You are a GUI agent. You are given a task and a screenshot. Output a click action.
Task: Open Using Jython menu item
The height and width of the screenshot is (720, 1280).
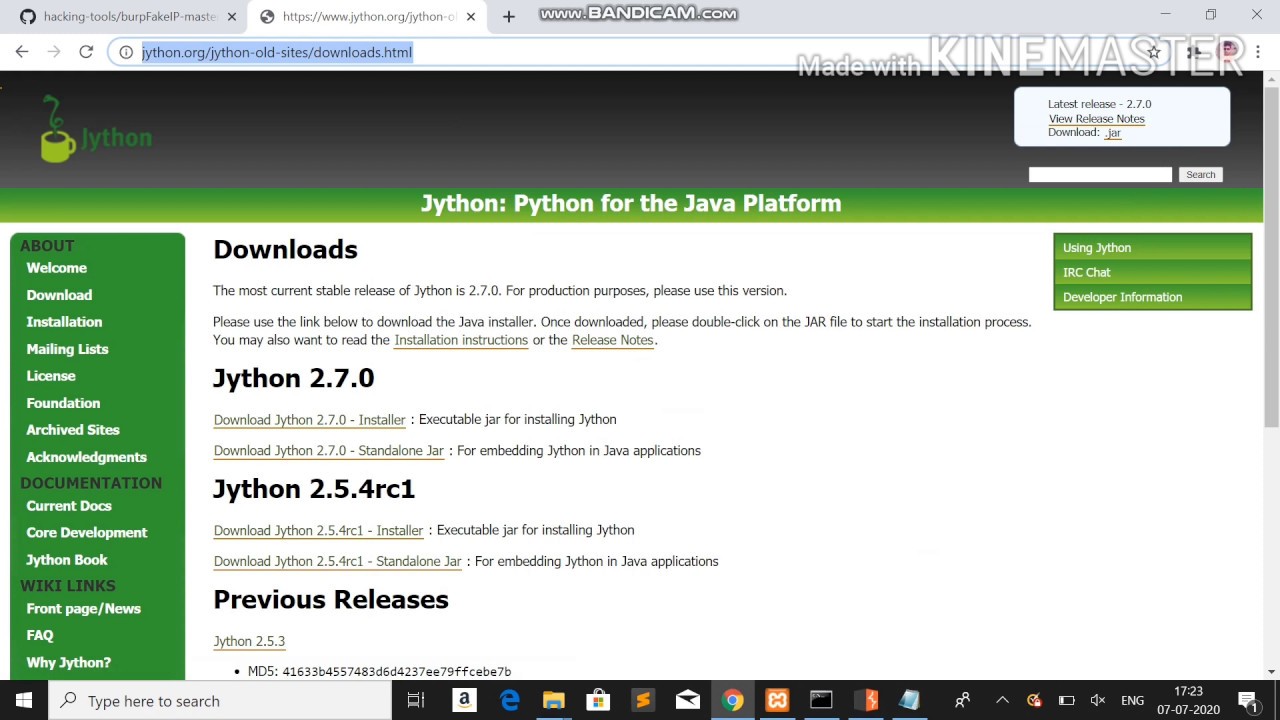(x=1152, y=248)
